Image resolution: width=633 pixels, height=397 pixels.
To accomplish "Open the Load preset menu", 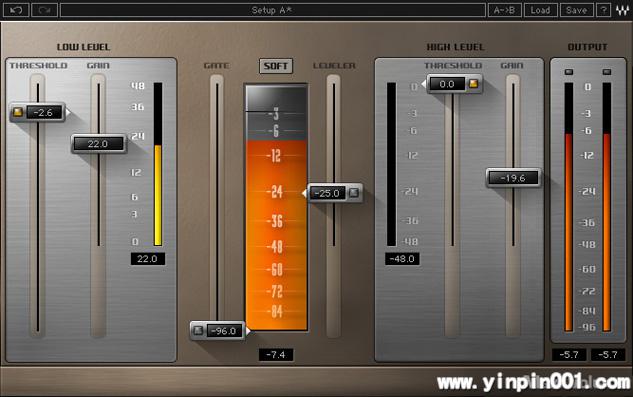I will pos(541,10).
